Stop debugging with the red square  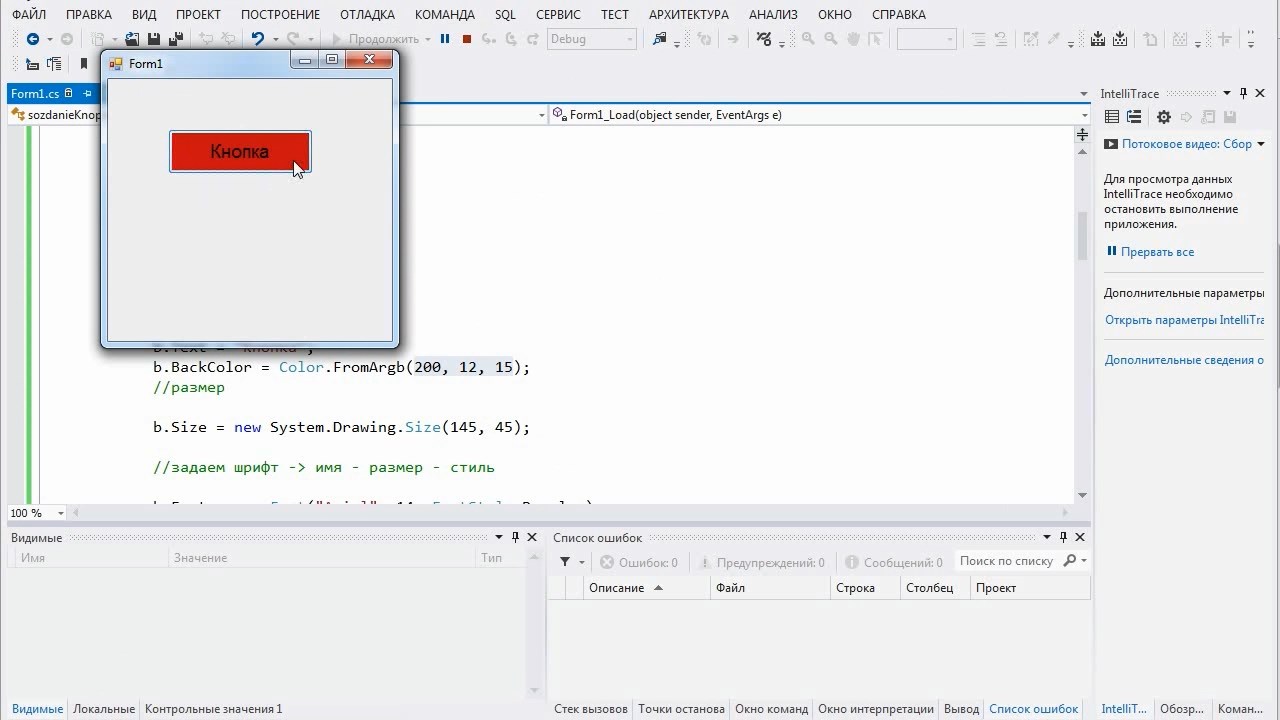(467, 39)
